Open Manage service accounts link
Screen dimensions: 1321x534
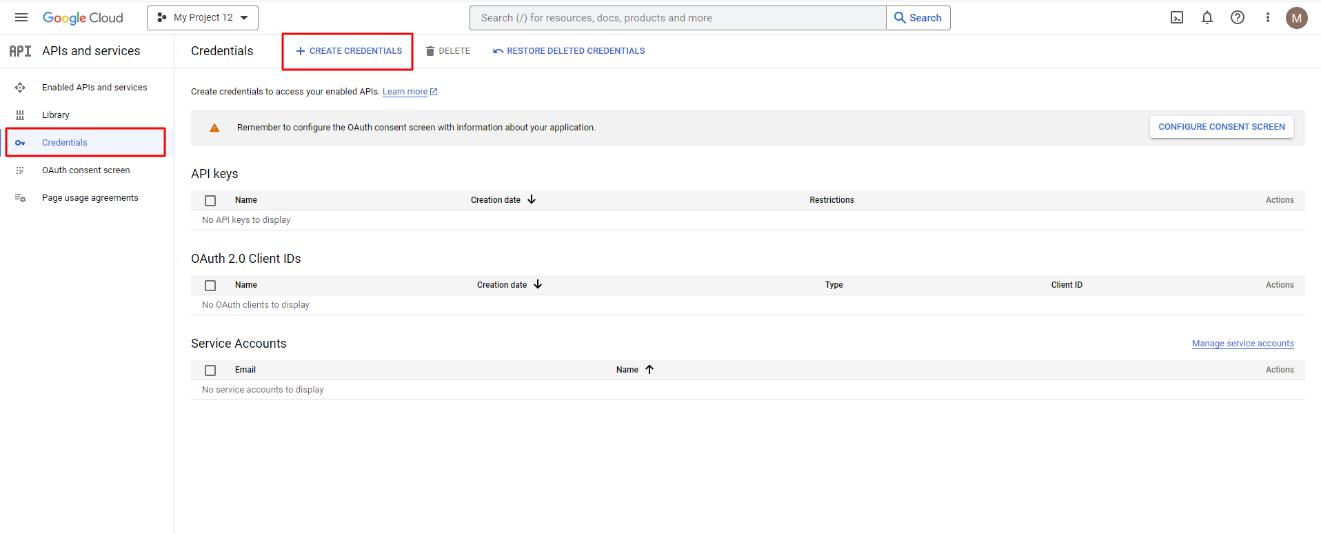click(1243, 343)
